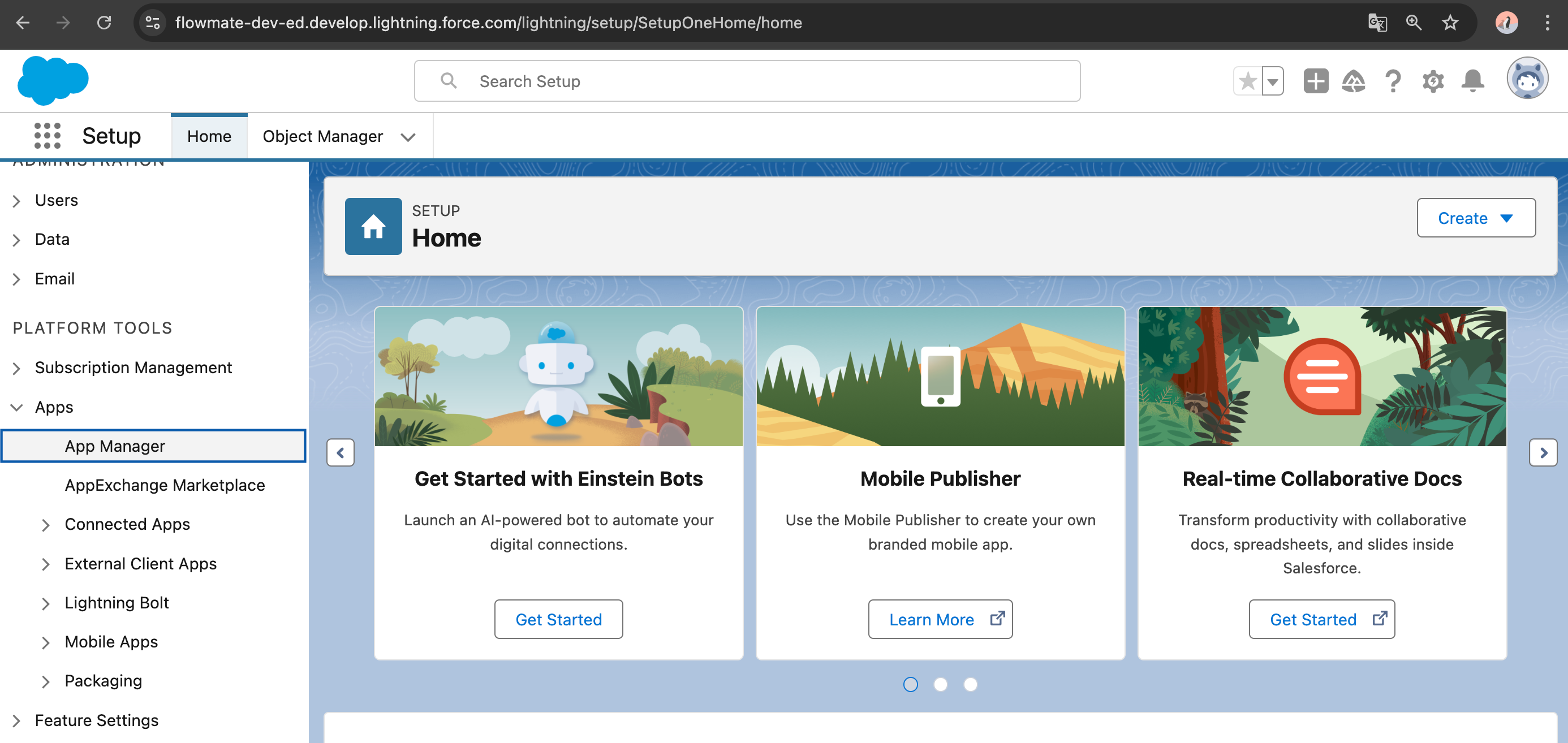
Task: Select the third carousel page dot
Action: coord(970,685)
